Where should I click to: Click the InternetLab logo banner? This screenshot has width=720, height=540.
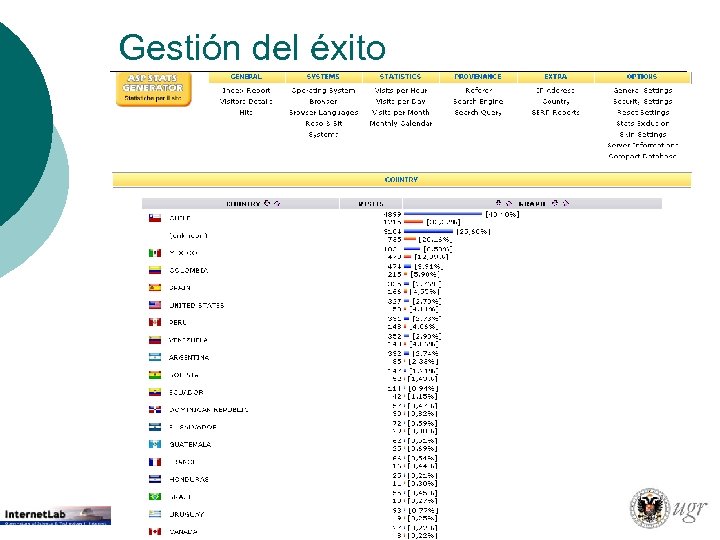point(56,515)
